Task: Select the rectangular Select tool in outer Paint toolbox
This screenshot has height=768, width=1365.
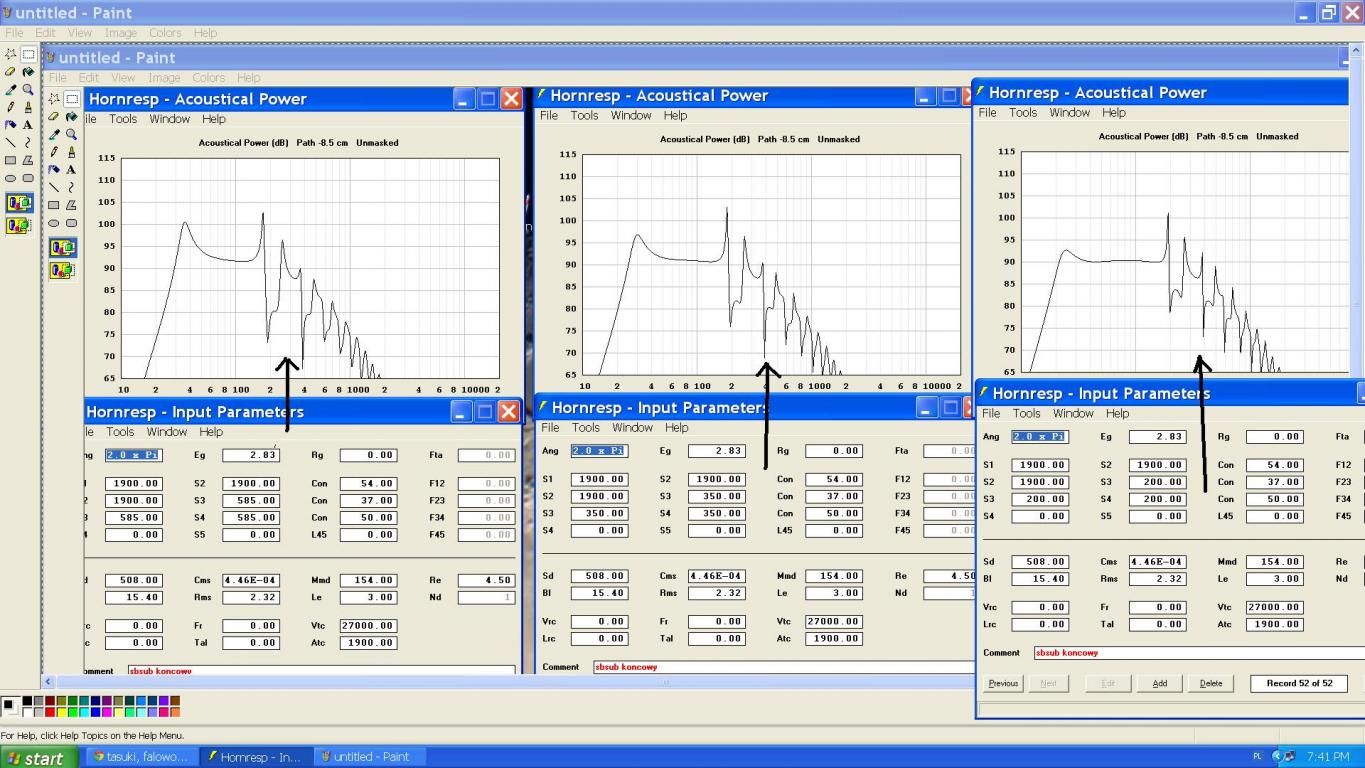Action: tap(28, 54)
